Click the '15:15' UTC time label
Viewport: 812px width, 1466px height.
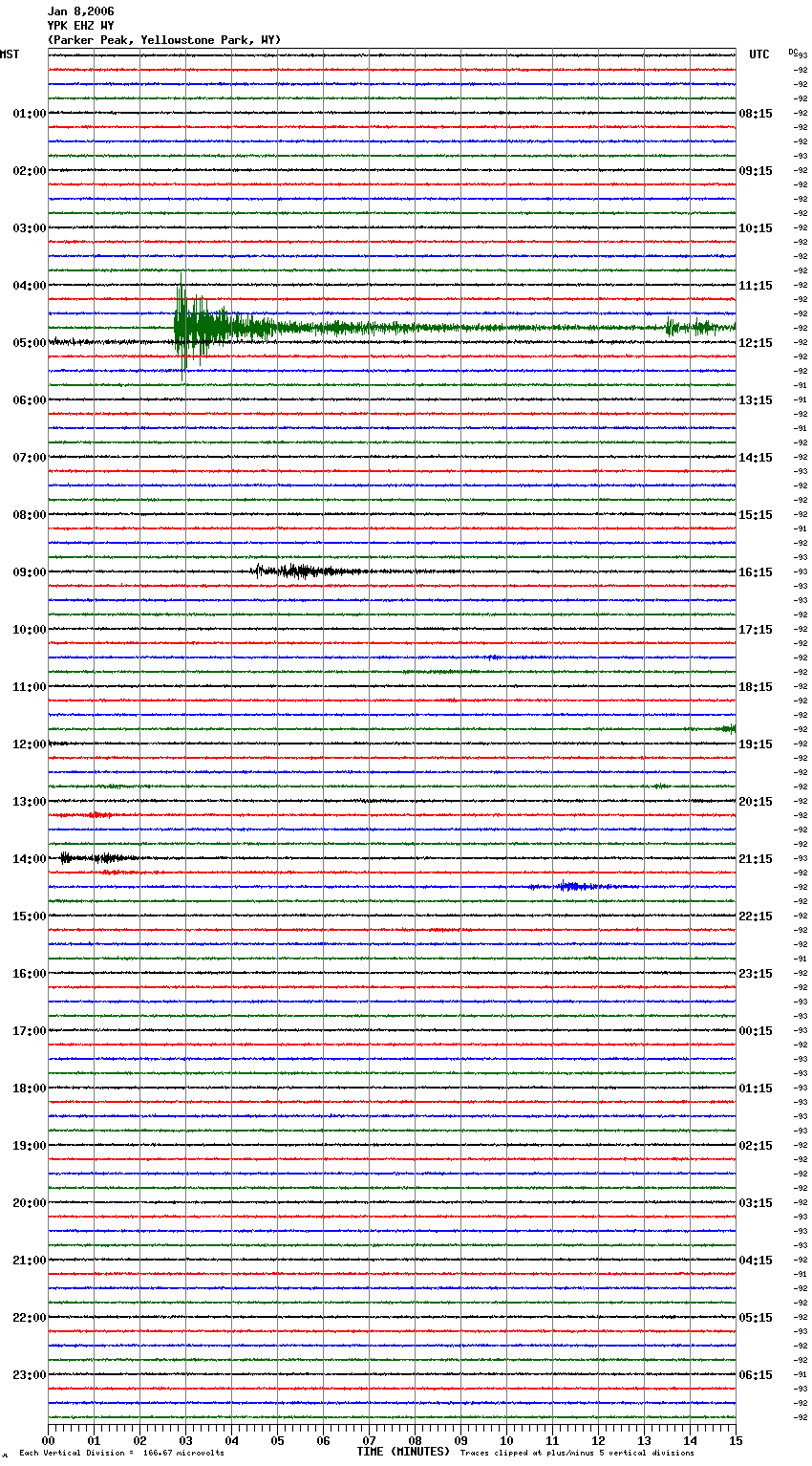pyautogui.click(x=756, y=515)
